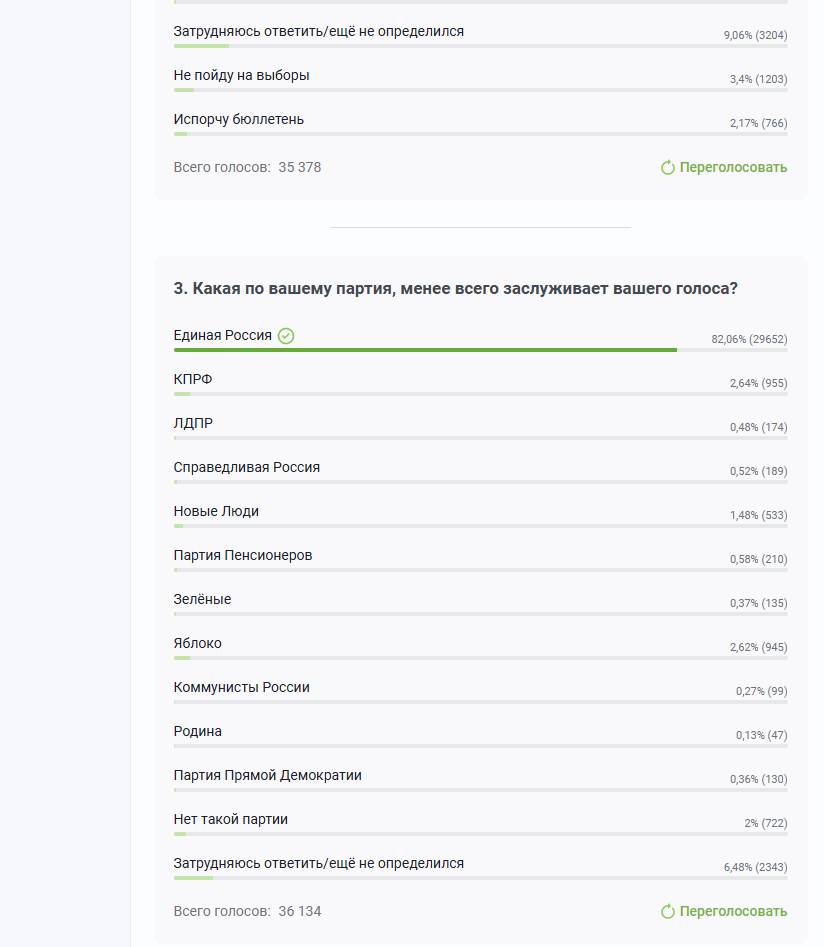Click the Всего голосов: 36 134 total
This screenshot has height=947, width=824.
point(248,911)
